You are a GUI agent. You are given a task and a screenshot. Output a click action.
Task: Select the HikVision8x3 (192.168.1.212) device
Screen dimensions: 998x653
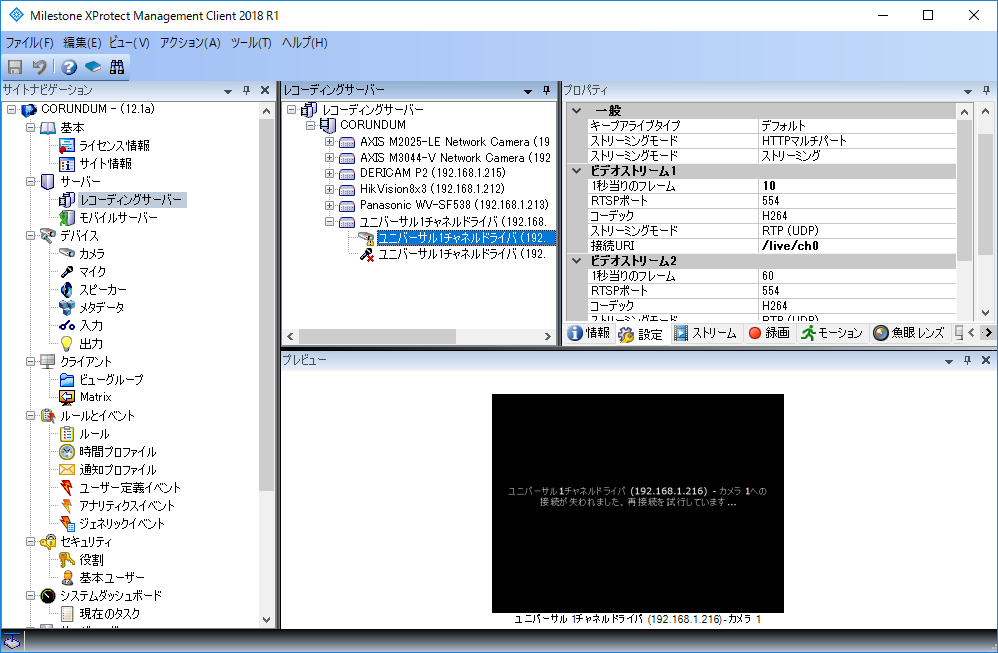tap(432, 189)
